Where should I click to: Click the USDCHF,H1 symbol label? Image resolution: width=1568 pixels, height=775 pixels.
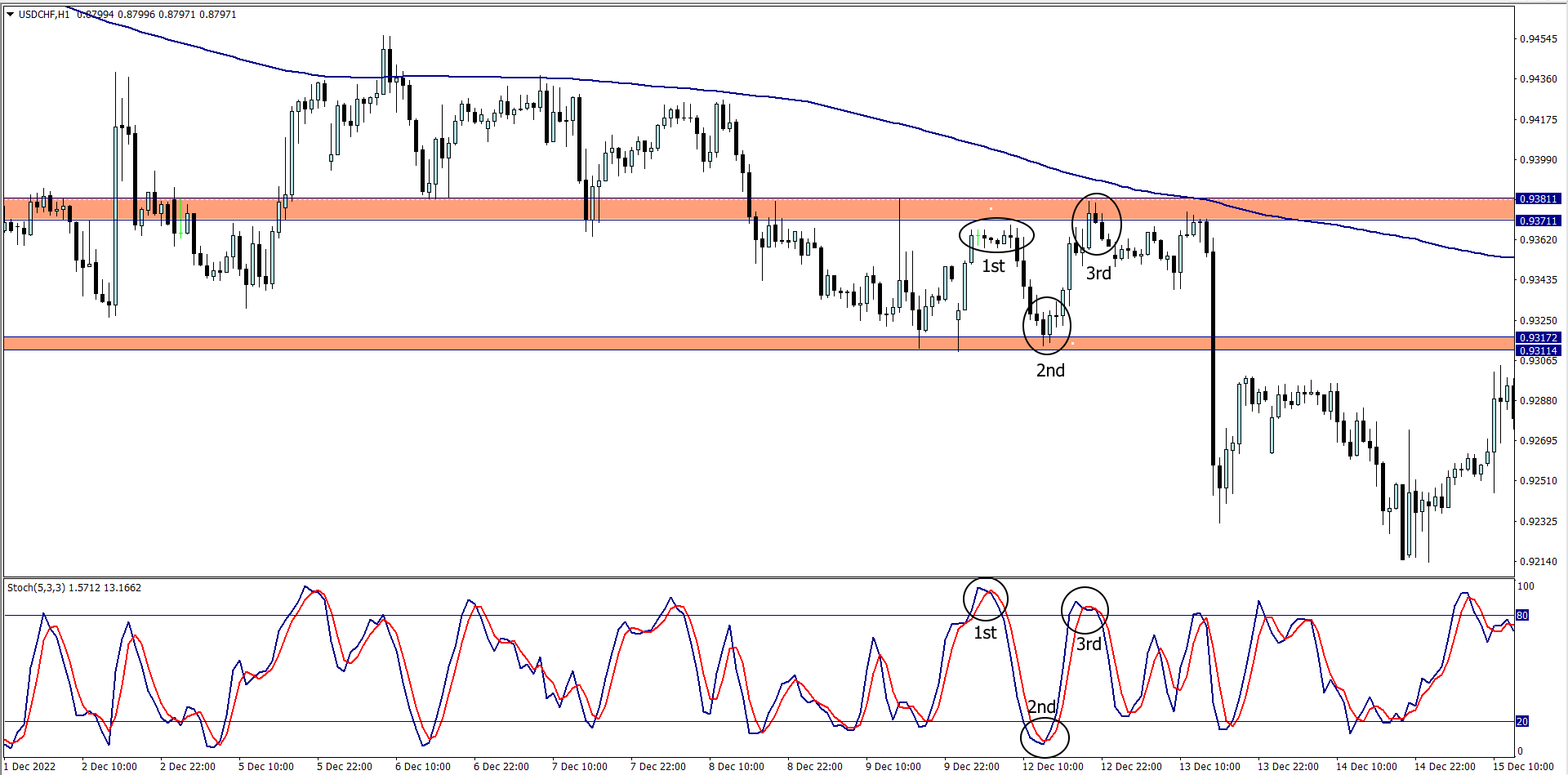click(x=44, y=15)
